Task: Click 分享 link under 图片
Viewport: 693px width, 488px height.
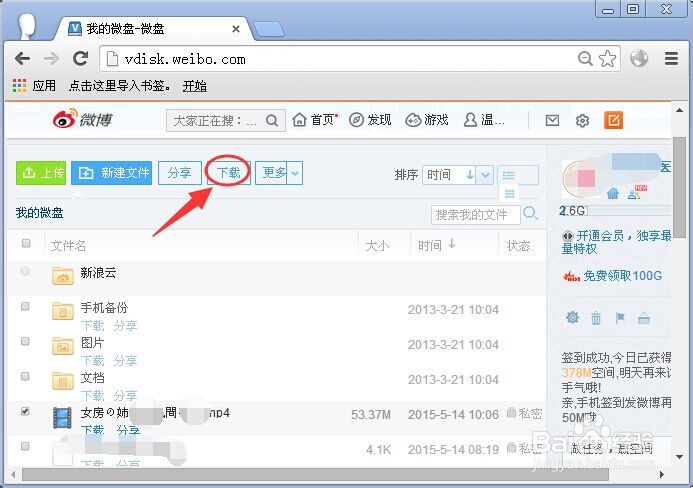Action: (125, 361)
